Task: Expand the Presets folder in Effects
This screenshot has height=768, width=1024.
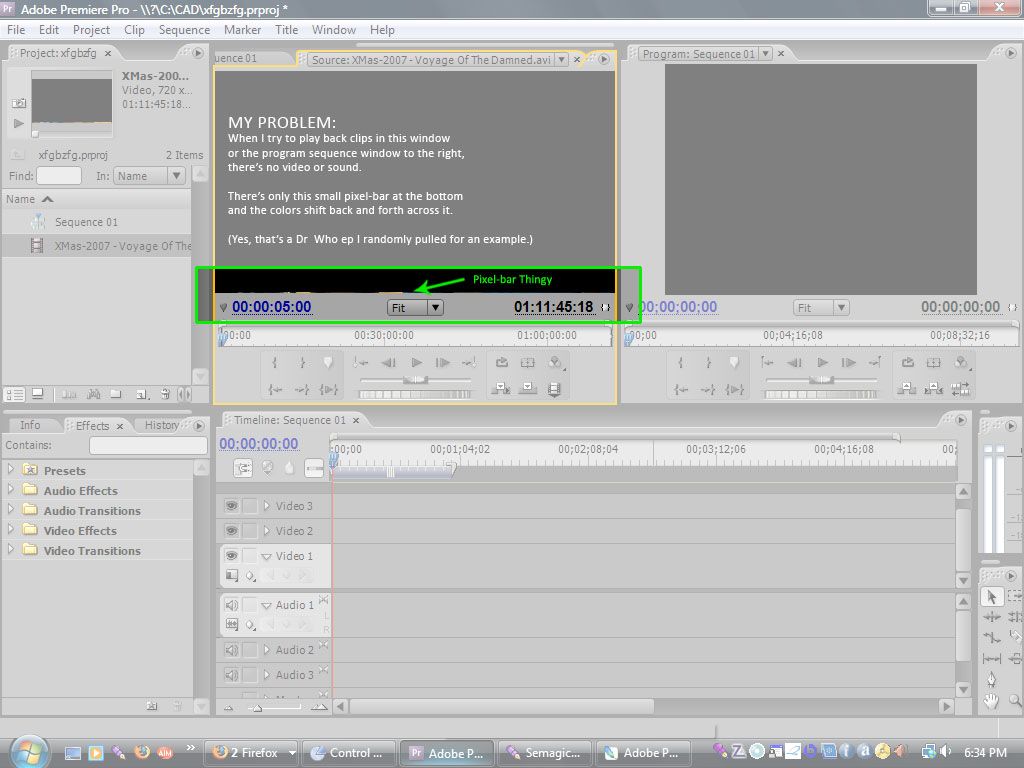Action: click(10, 469)
